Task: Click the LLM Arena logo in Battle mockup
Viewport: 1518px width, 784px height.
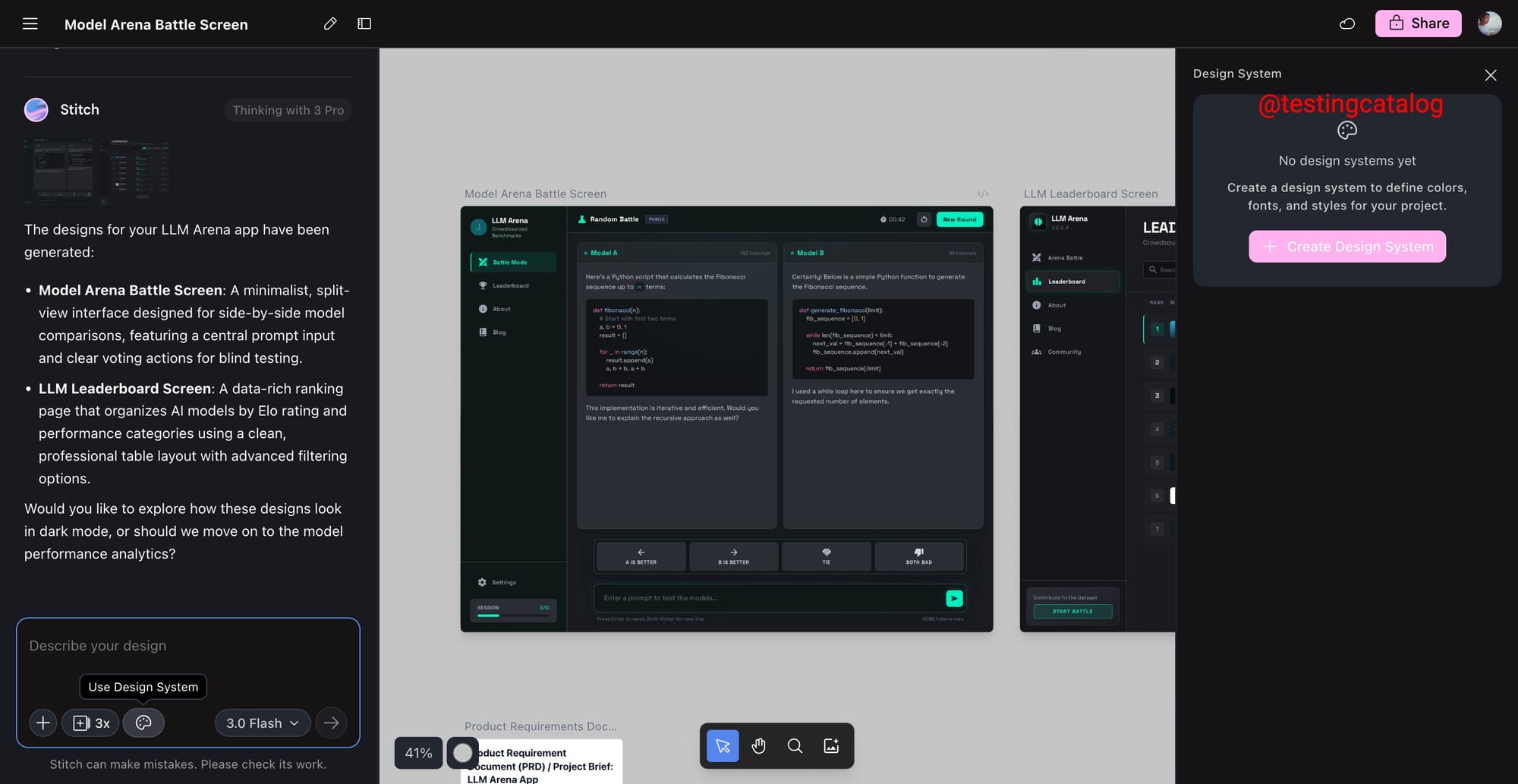Action: pos(479,226)
